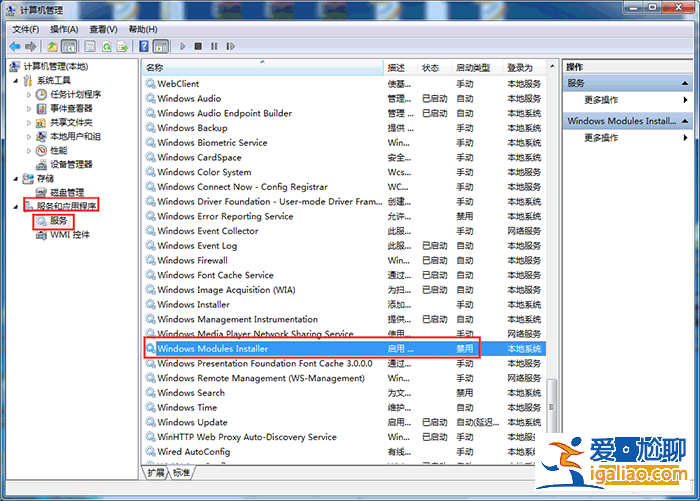Select the Windows Time service row
The height and width of the screenshot is (501, 700).
coord(345,407)
